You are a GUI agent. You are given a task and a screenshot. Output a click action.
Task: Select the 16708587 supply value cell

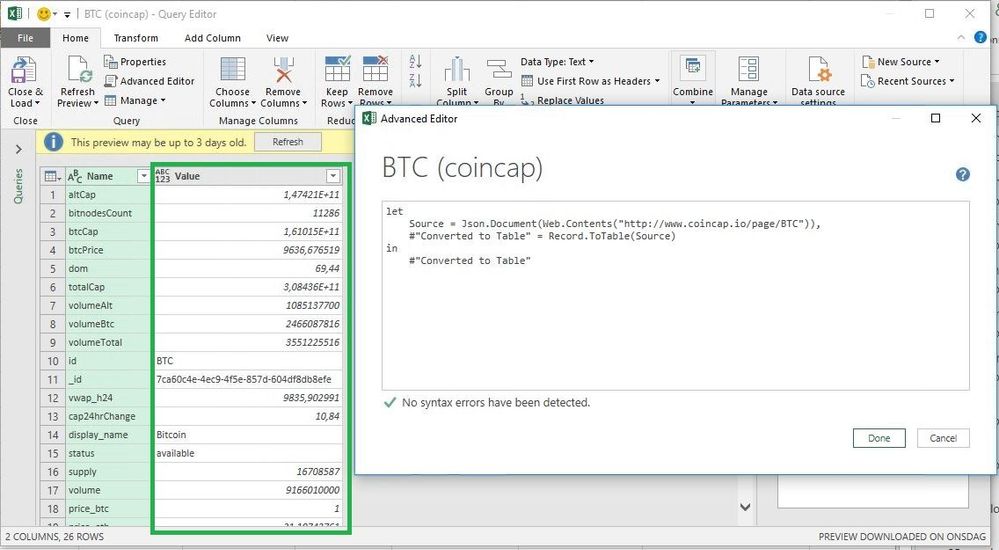coord(248,472)
